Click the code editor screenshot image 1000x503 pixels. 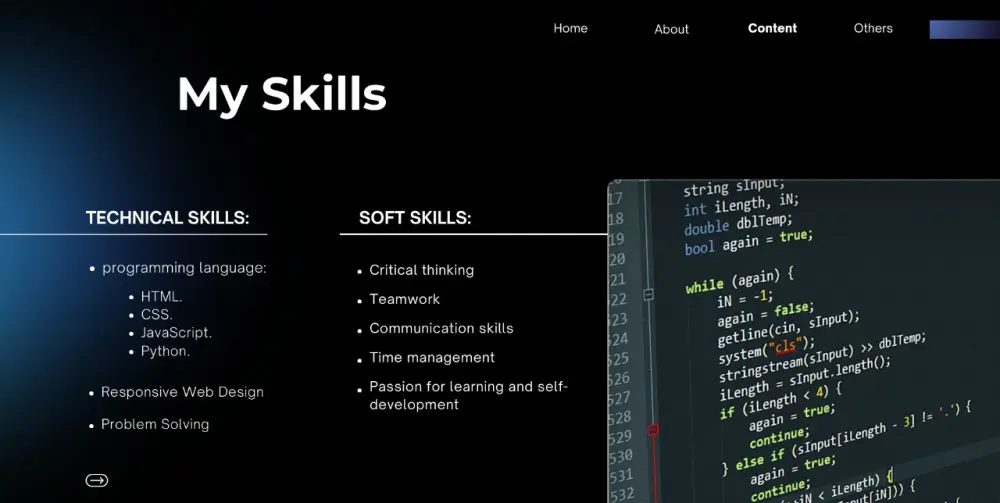point(804,341)
